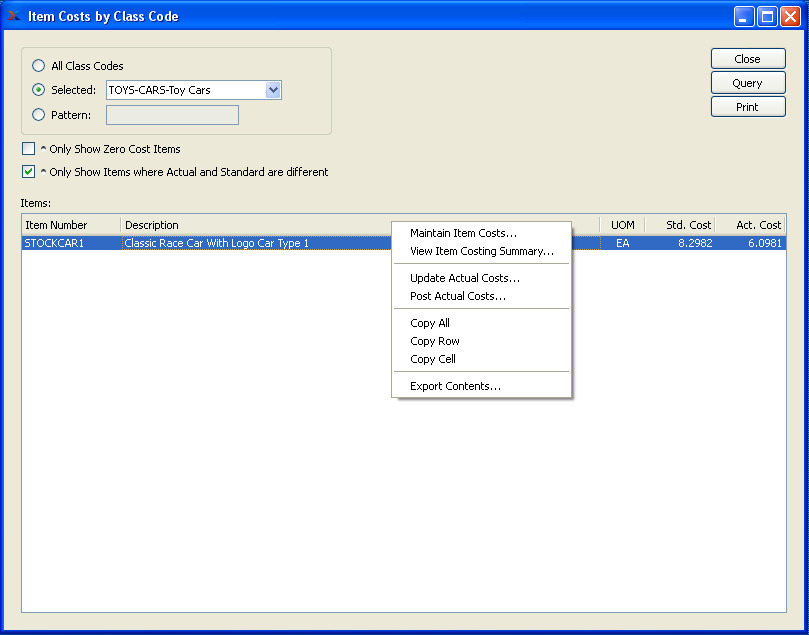Choose the Selected class code radio option
This screenshot has width=809, height=635.
coord(39,90)
